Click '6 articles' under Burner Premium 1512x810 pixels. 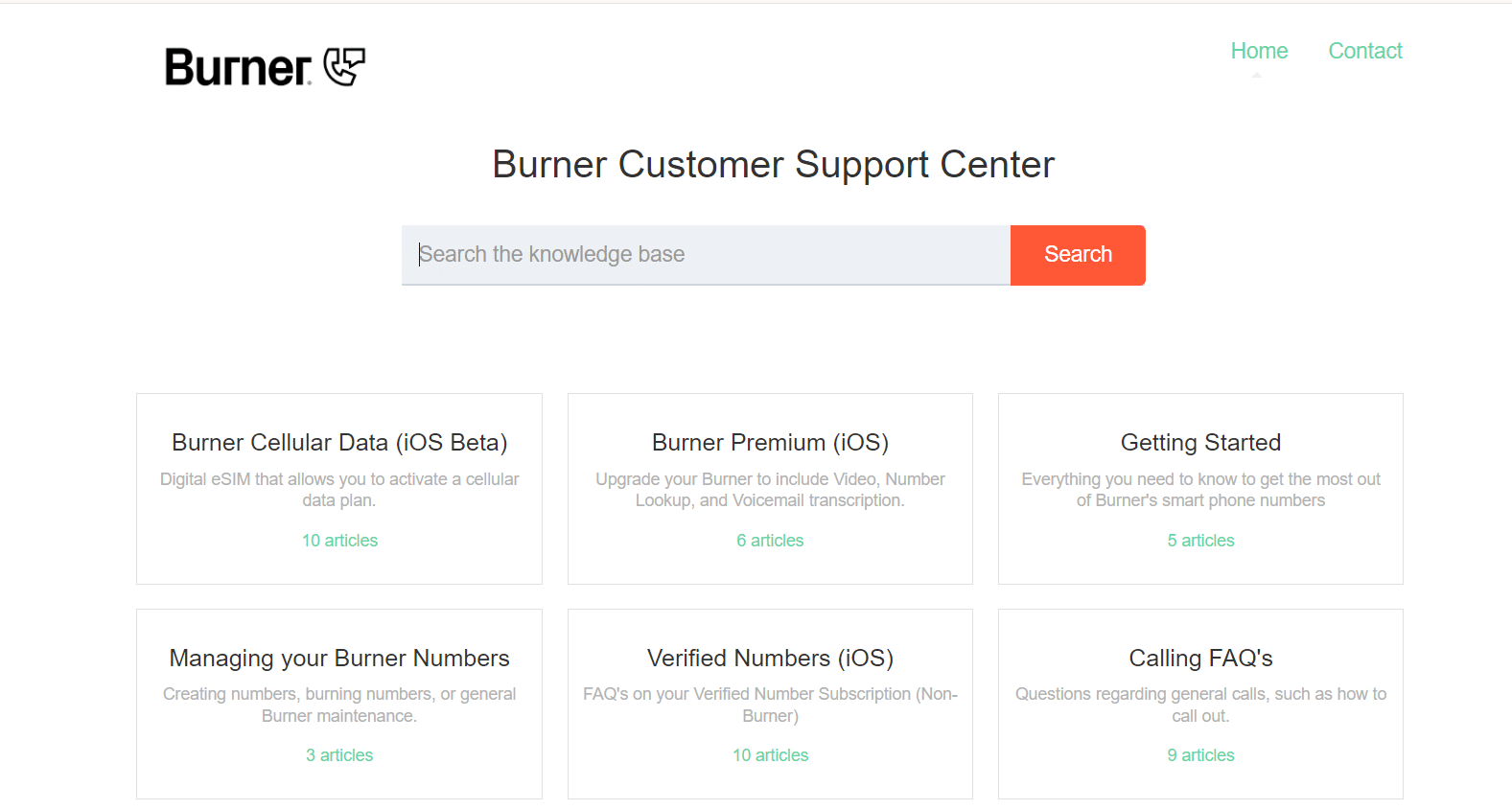coord(770,541)
